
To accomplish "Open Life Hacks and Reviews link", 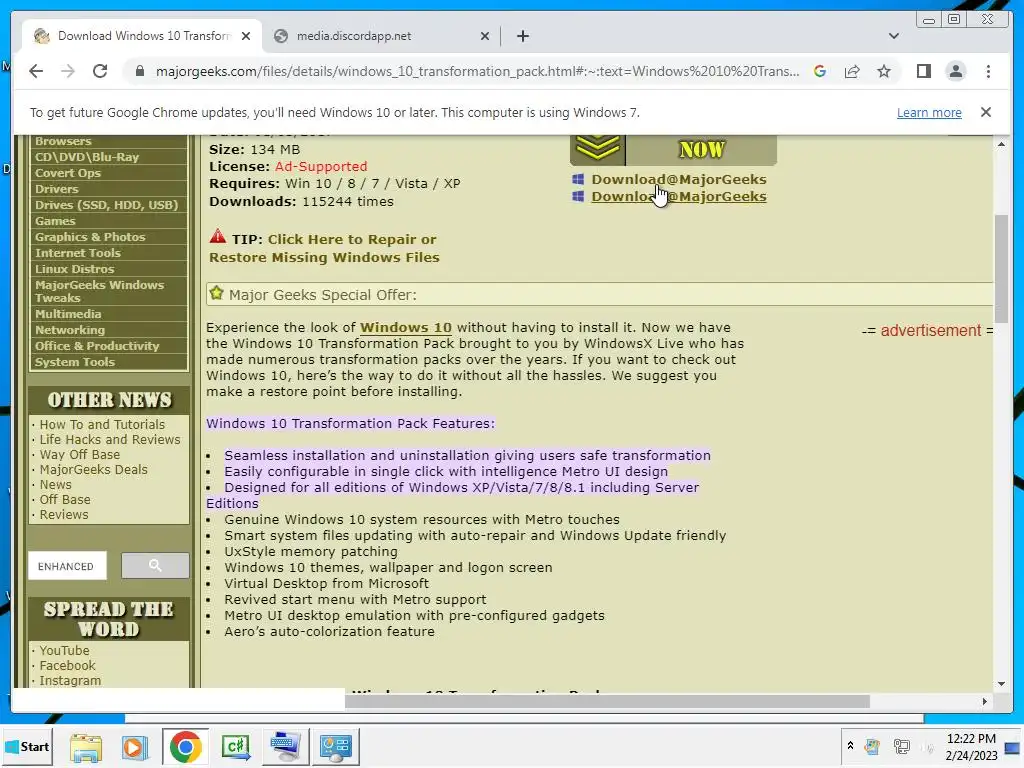I will [110, 440].
